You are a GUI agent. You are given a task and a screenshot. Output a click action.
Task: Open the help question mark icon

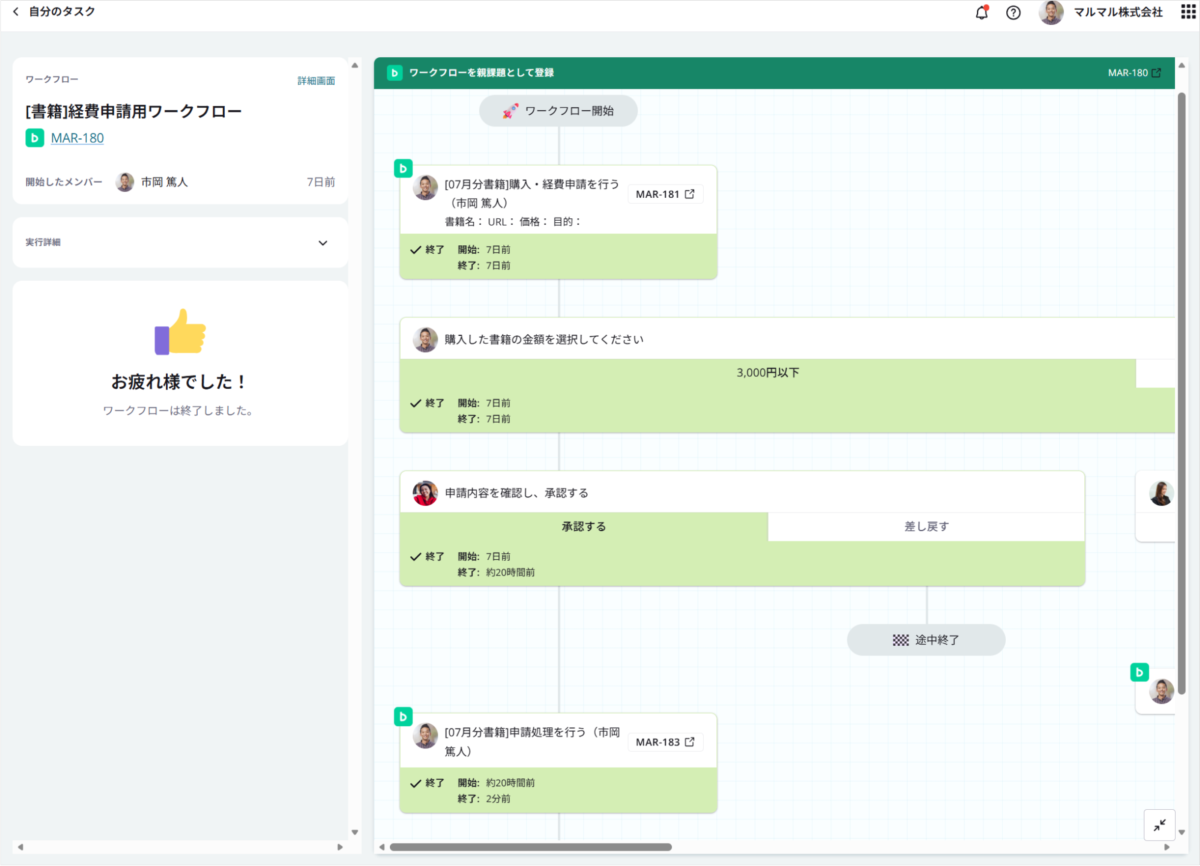pos(1013,13)
